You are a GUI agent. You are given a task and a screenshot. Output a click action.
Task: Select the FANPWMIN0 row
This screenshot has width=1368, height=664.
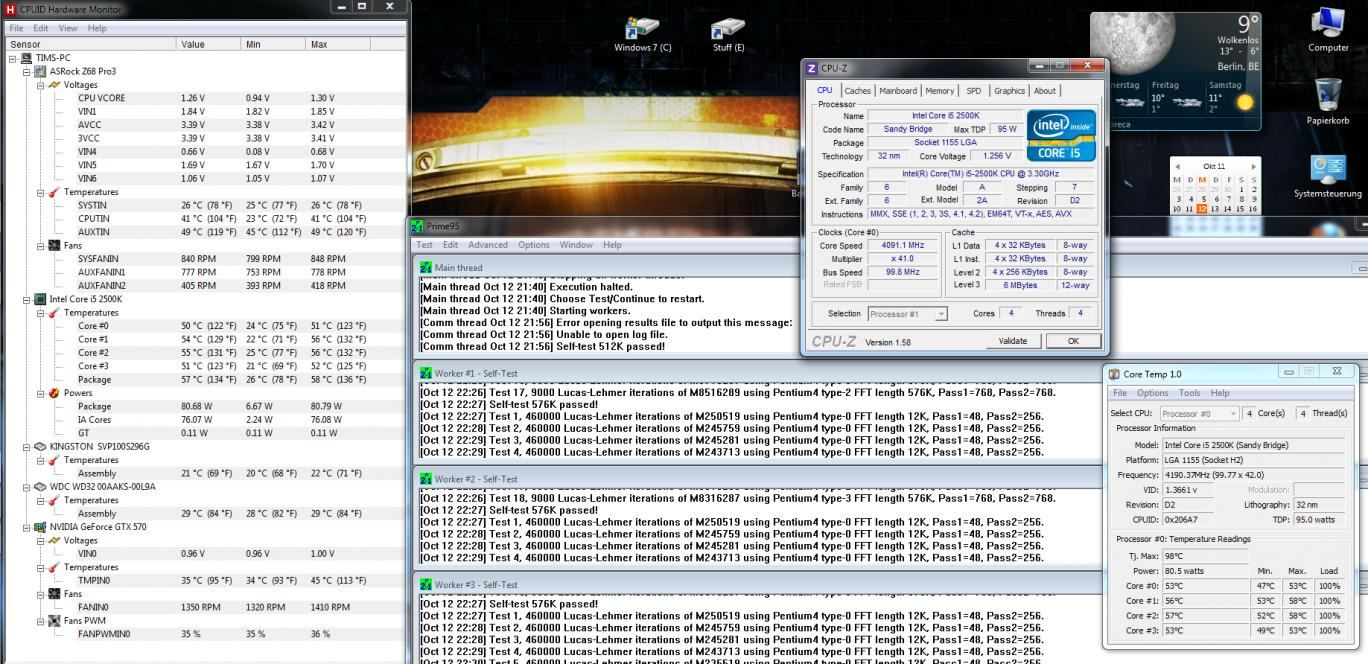(205, 633)
